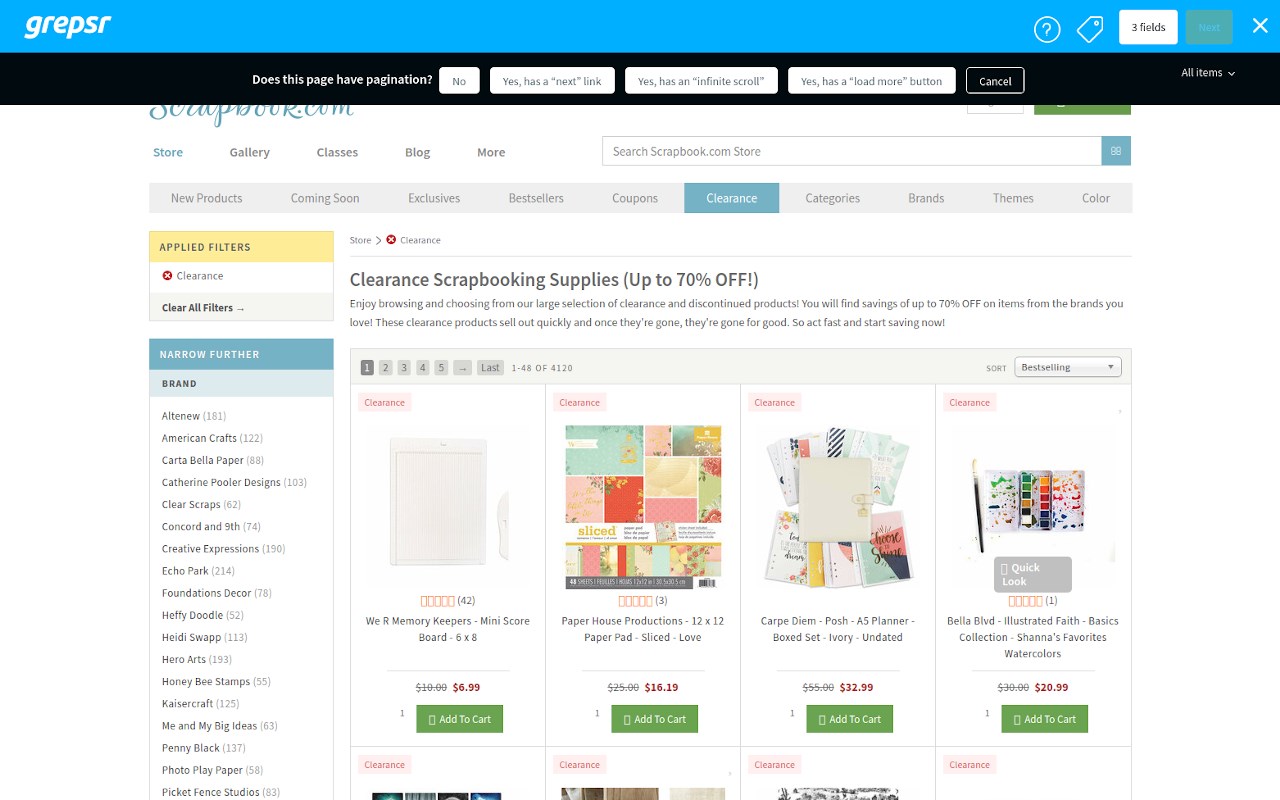Remove Clearance via breadcrumb red X

click(x=391, y=240)
